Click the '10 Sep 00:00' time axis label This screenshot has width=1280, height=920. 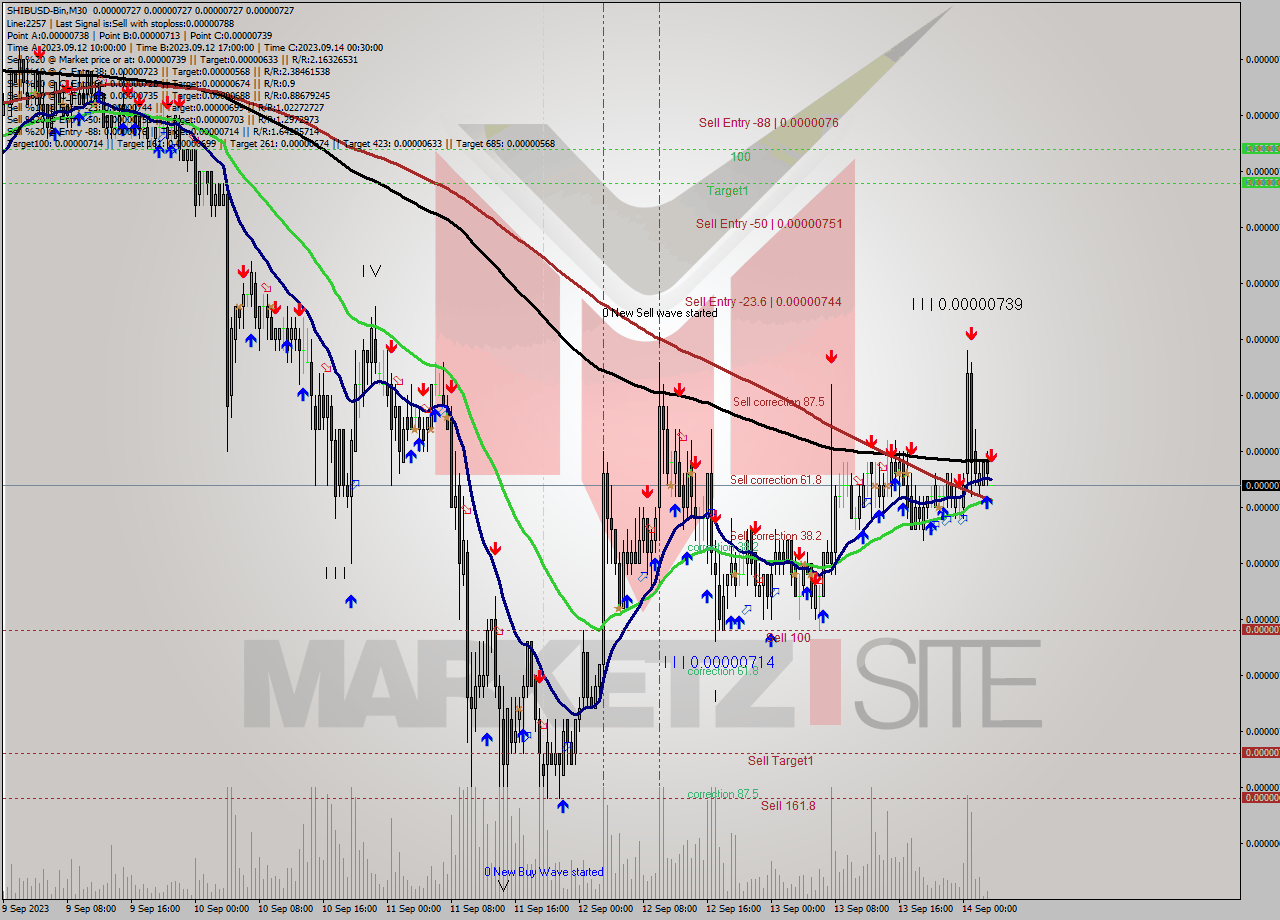(x=221, y=909)
